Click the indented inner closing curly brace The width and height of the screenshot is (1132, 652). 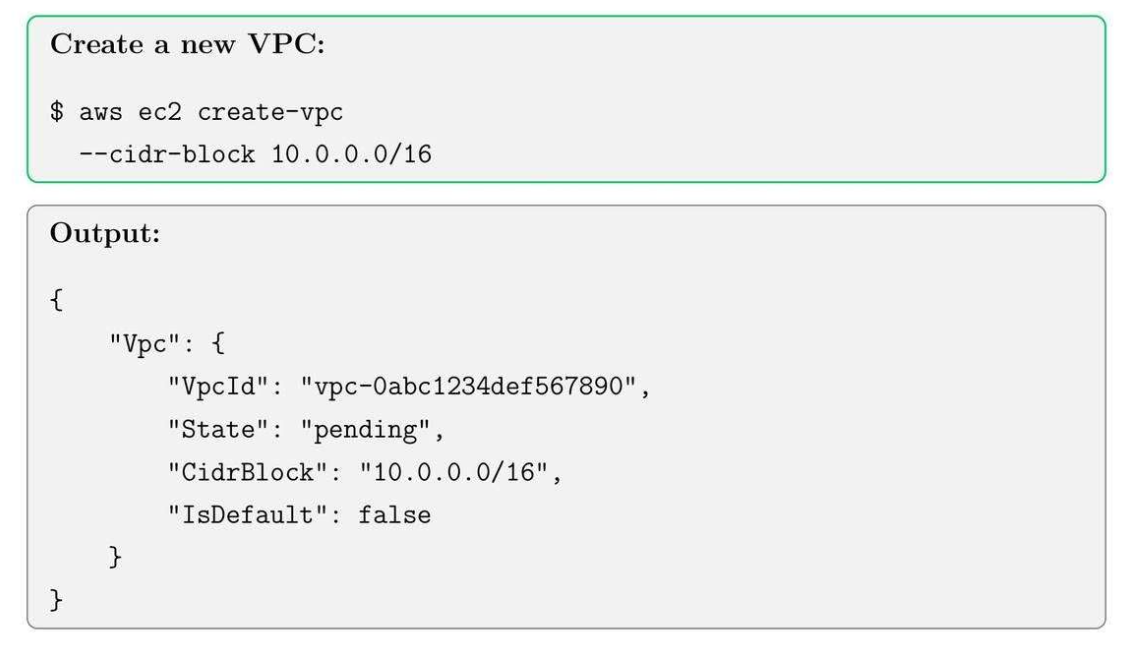[x=115, y=559]
